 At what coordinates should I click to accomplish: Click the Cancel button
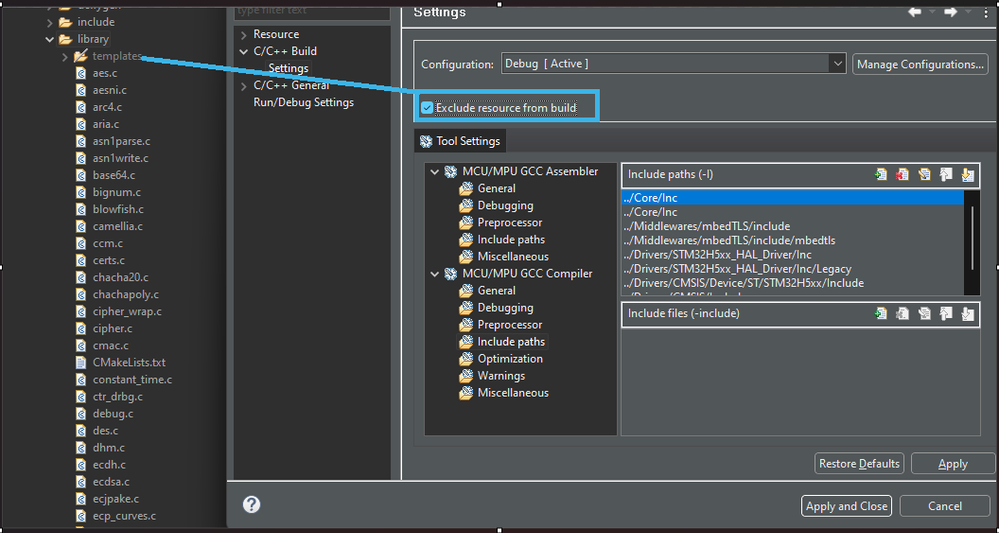(945, 506)
